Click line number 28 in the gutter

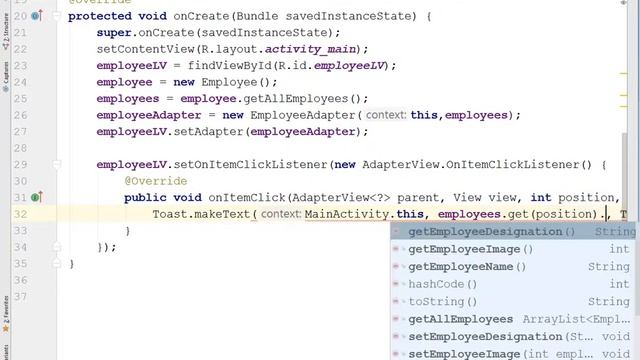pos(20,148)
